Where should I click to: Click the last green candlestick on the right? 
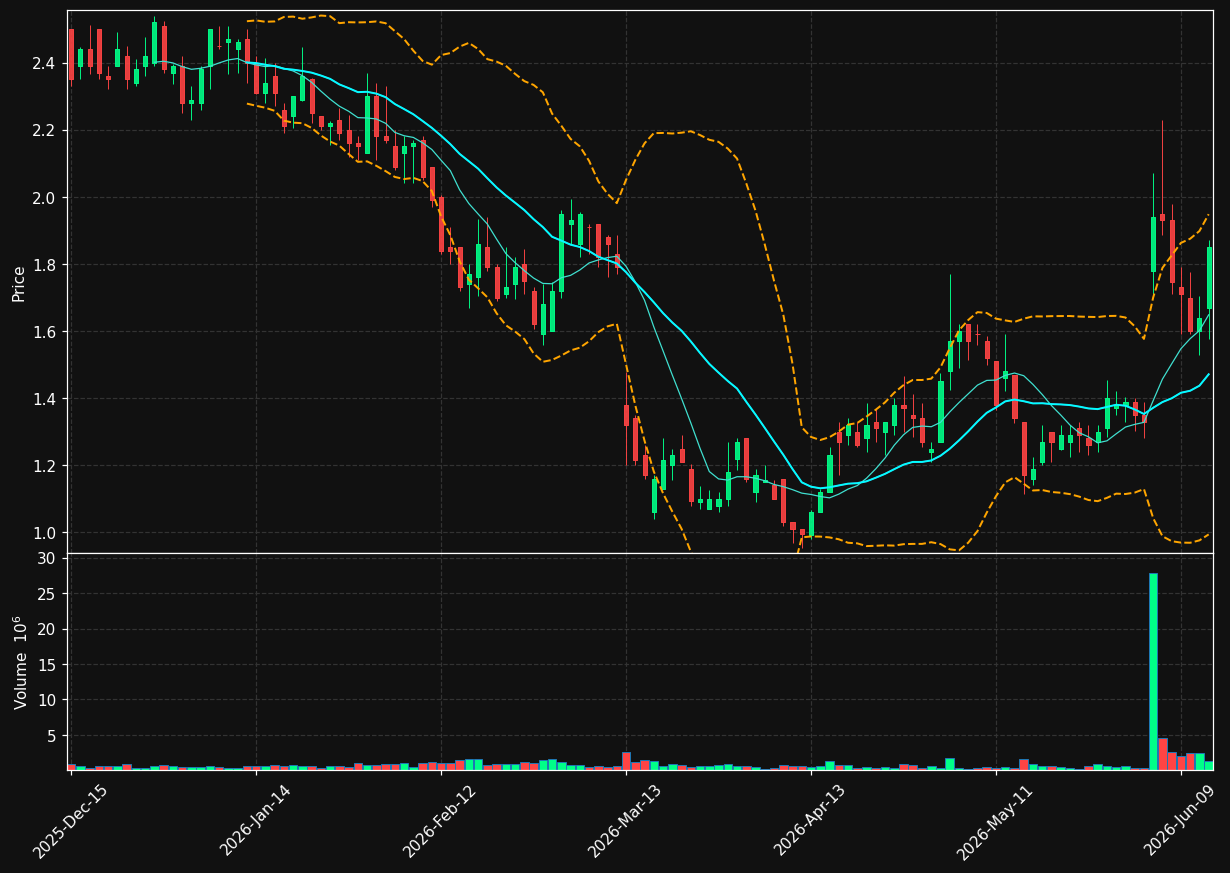[1209, 278]
